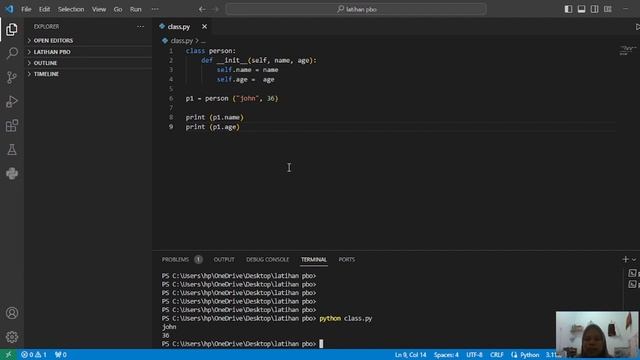This screenshot has width=640, height=360.
Task: Open Source Control view
Action: pyautogui.click(x=12, y=77)
